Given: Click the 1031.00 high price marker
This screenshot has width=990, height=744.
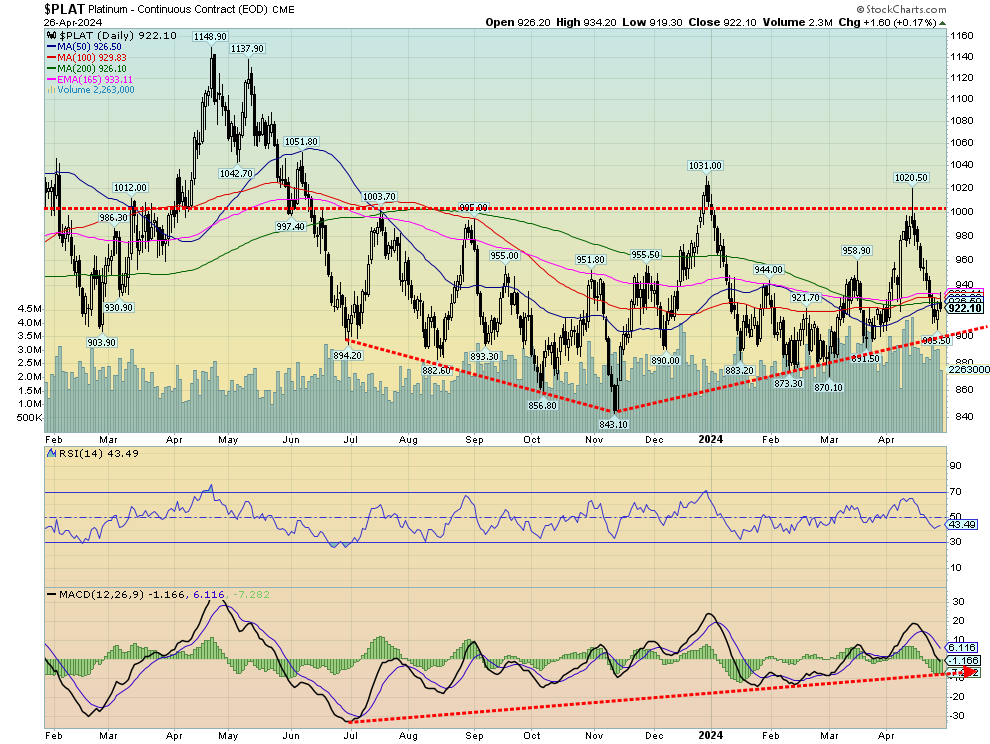Looking at the screenshot, I should point(704,166).
